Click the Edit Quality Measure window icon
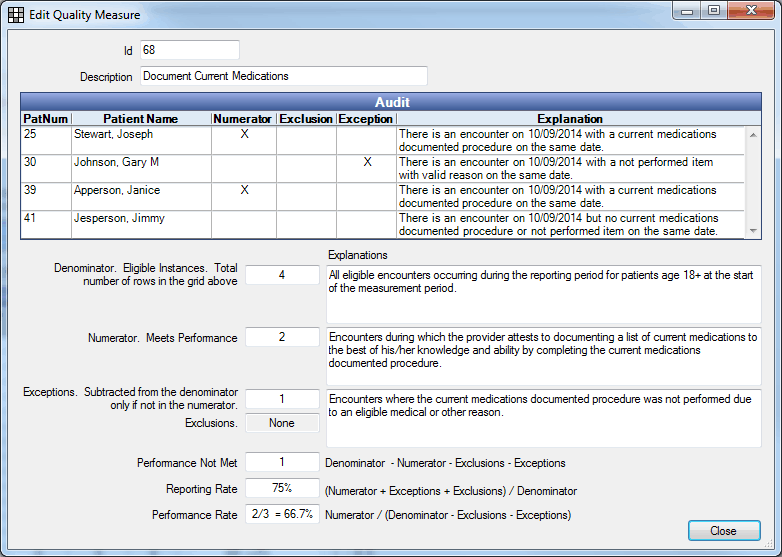 pos(16,15)
